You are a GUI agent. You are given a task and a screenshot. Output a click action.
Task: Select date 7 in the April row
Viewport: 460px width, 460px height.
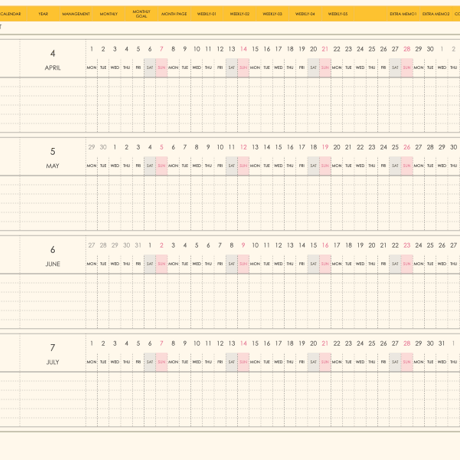tap(162, 49)
